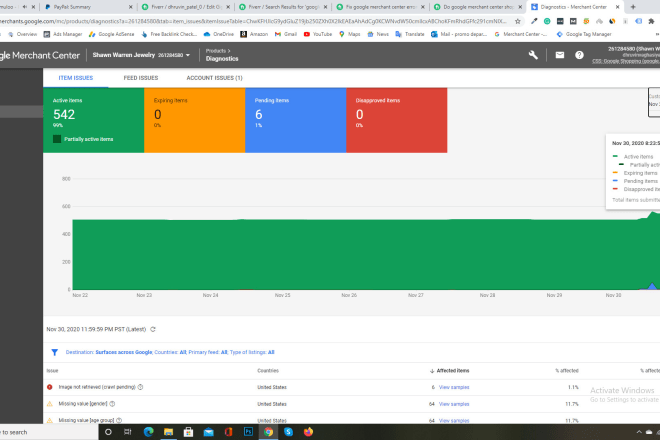Open the mail notifications icon
Screen dimensions: 660x440
(x=559, y=55)
